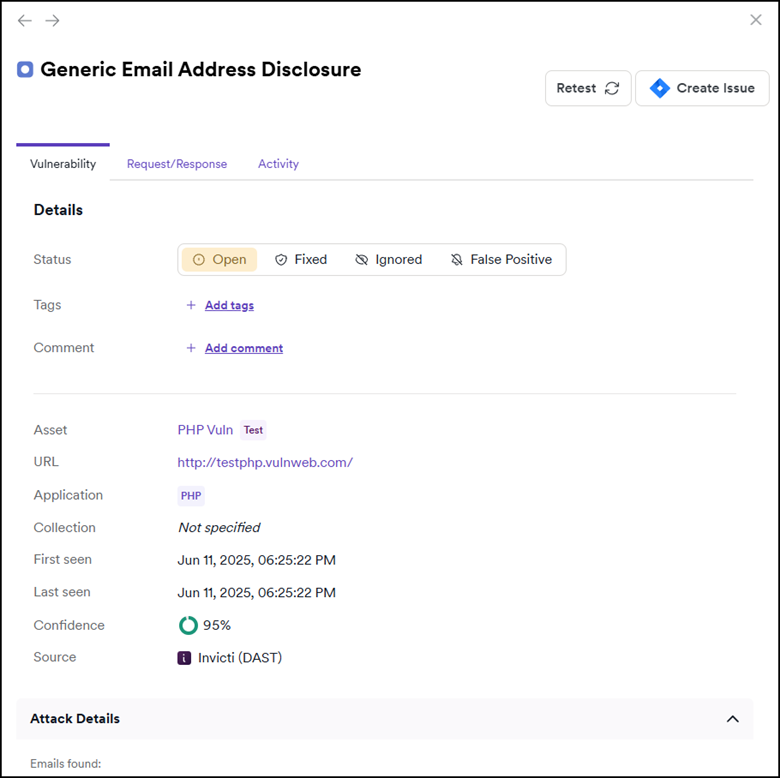This screenshot has width=780, height=778.
Task: Set status to Open
Action: [x=219, y=260]
